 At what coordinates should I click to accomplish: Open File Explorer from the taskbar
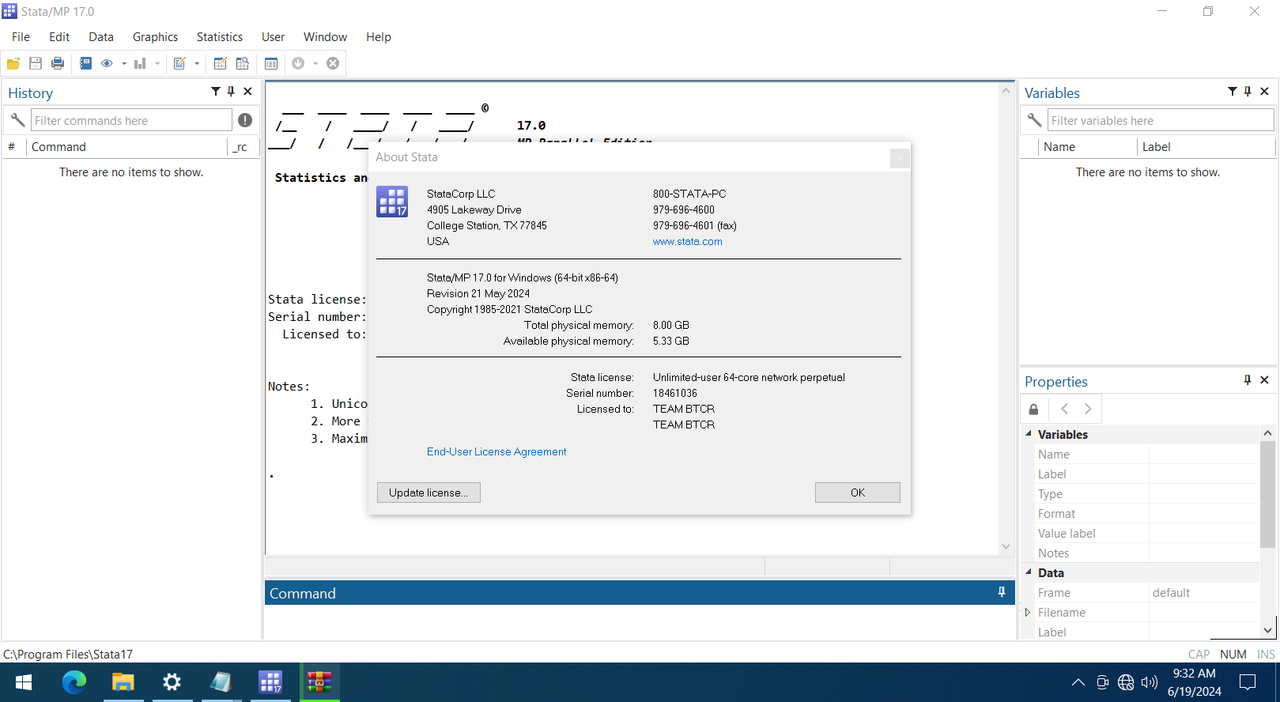coord(123,682)
